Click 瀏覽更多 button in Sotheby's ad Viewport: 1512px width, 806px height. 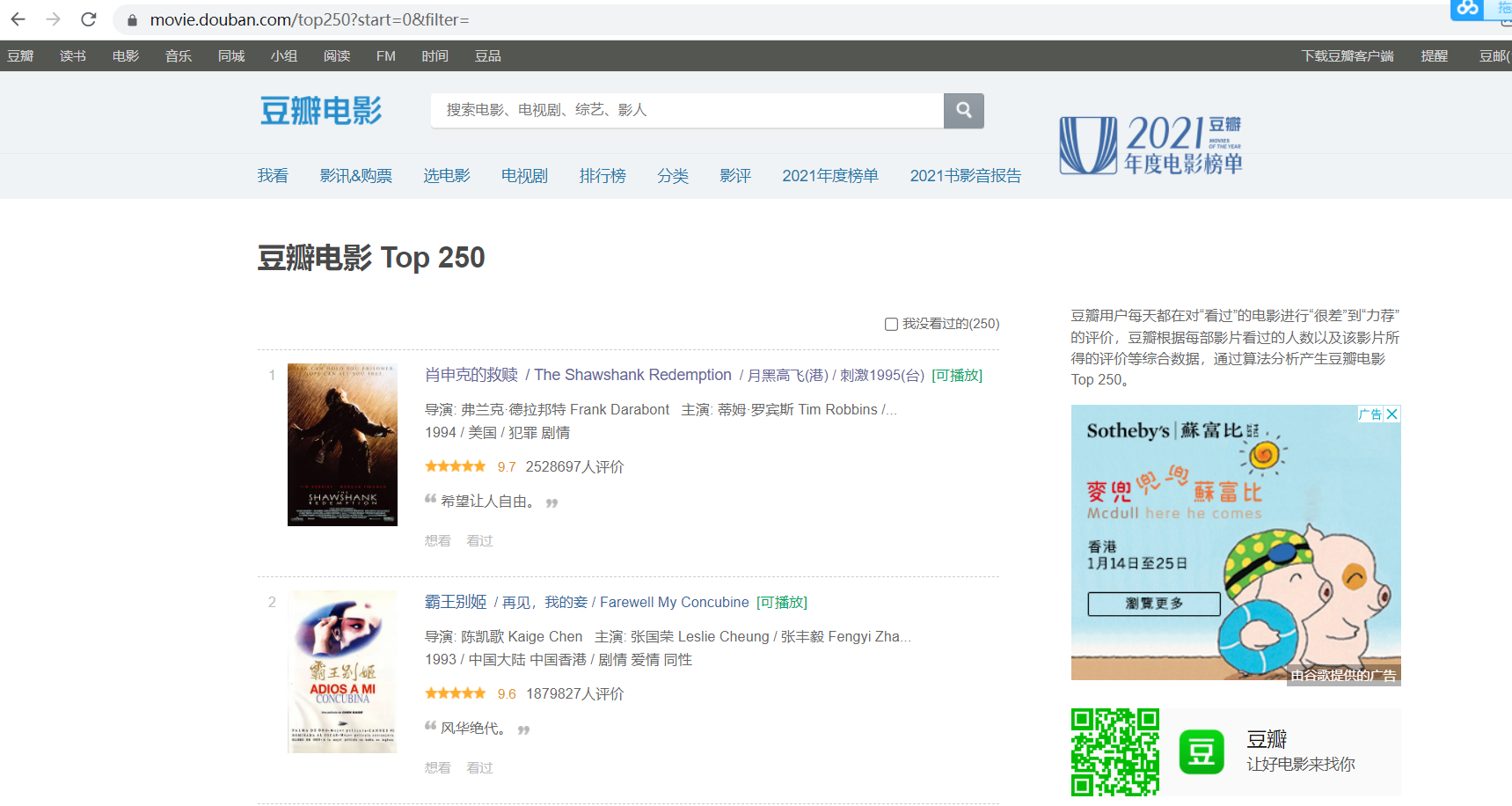[x=1154, y=604]
